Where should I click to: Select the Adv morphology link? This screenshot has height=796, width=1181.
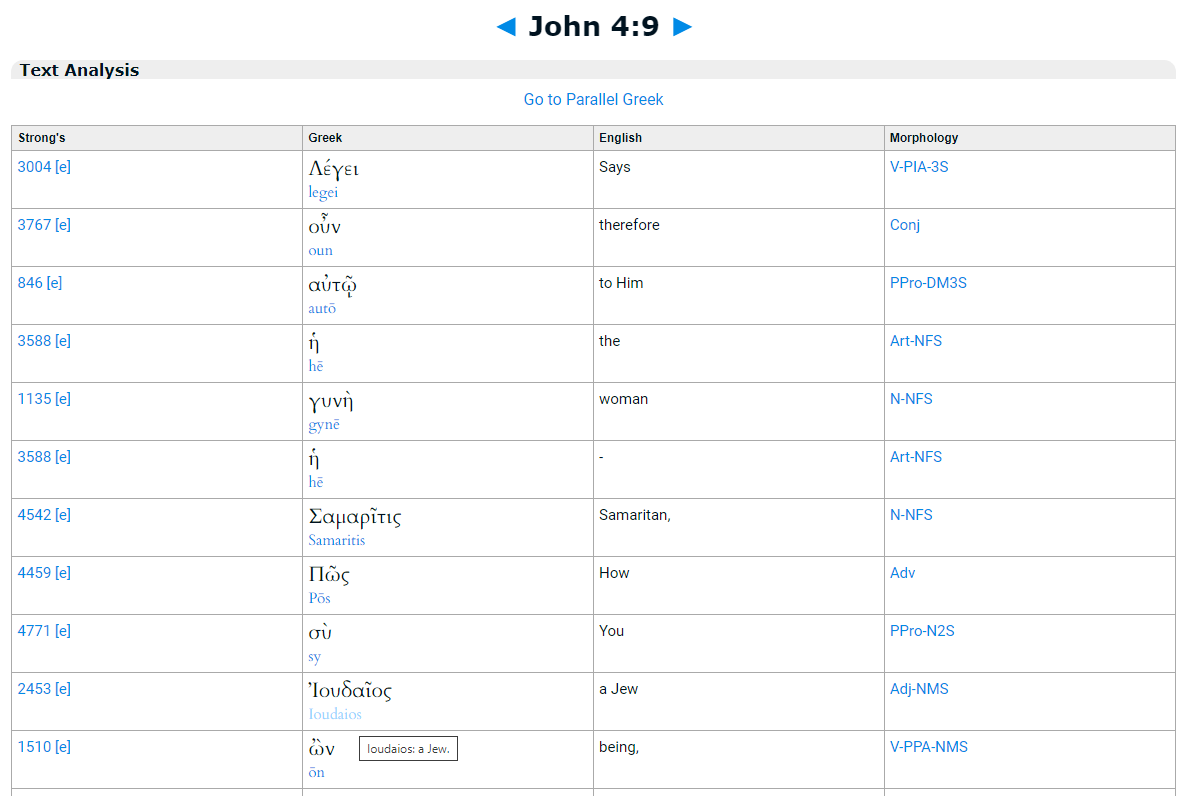tap(902, 573)
